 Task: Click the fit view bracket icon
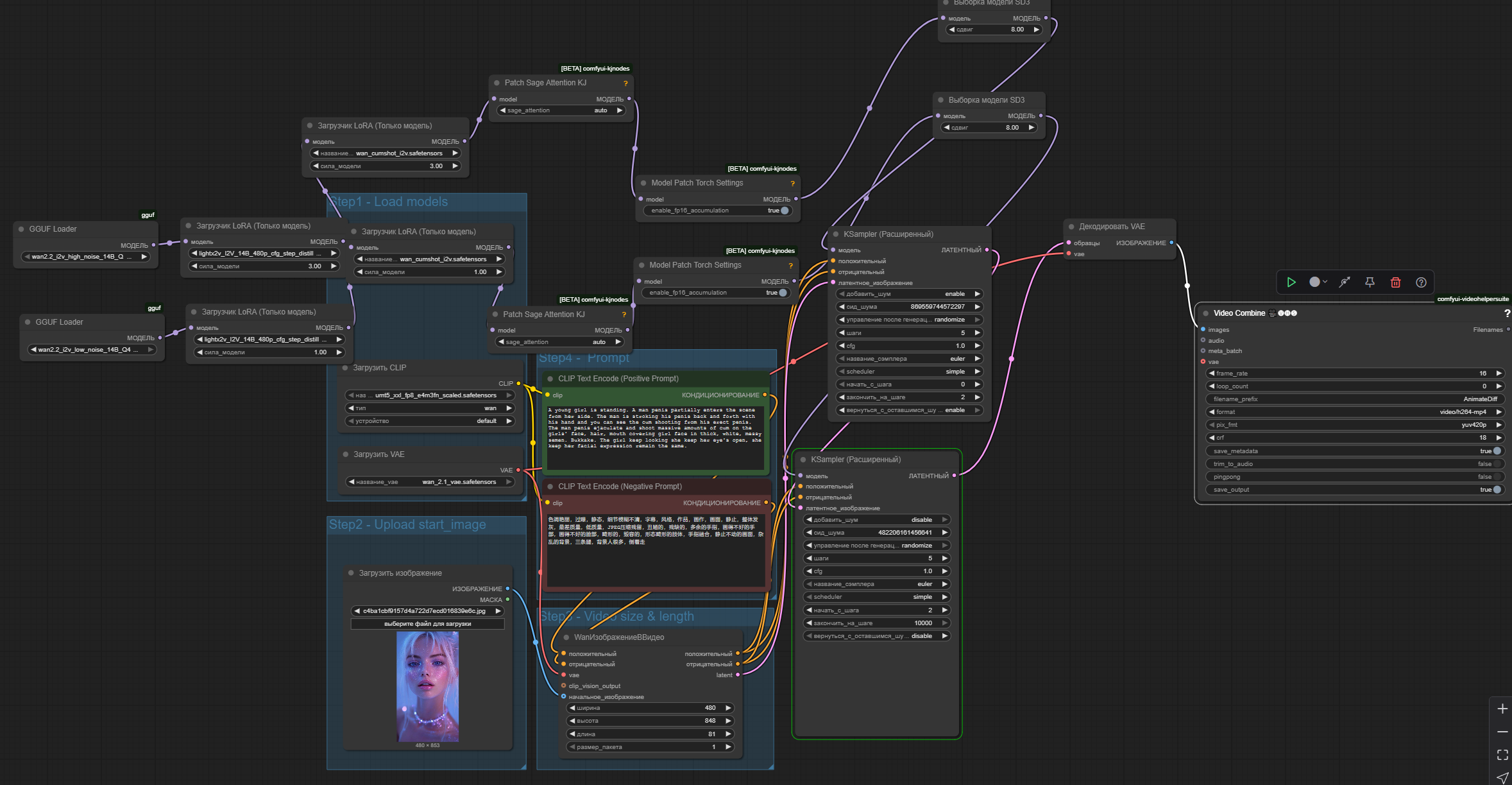[x=1502, y=755]
